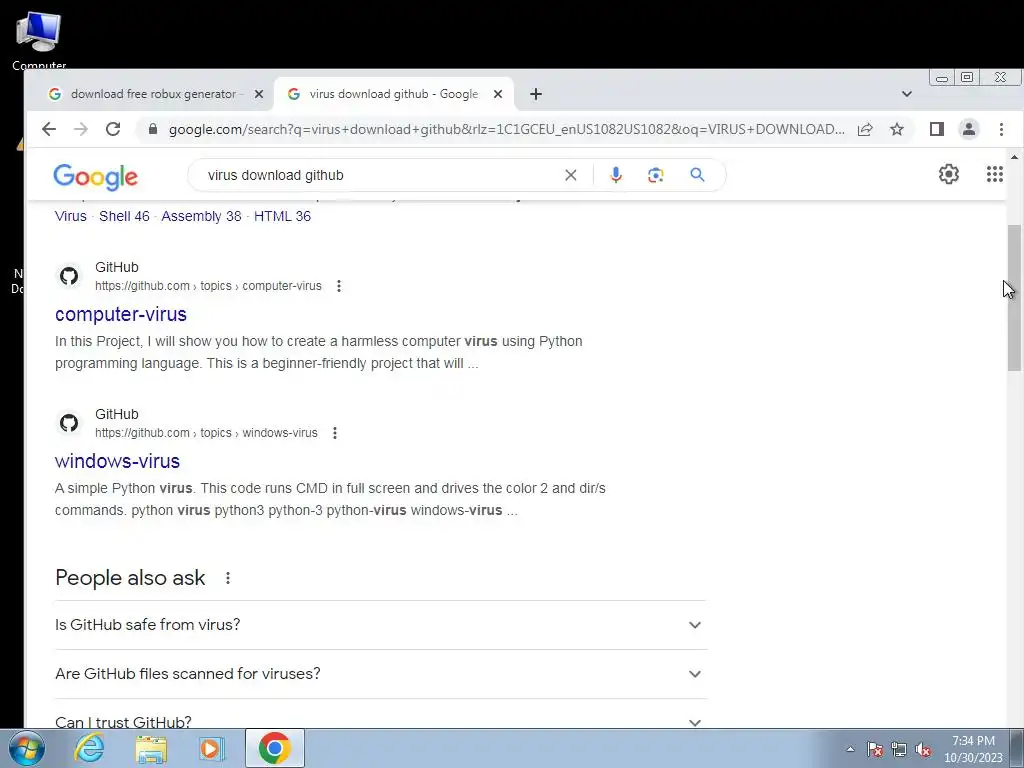Follow the 'HTML 36' link
Viewport: 1024px width, 768px height.
click(282, 216)
